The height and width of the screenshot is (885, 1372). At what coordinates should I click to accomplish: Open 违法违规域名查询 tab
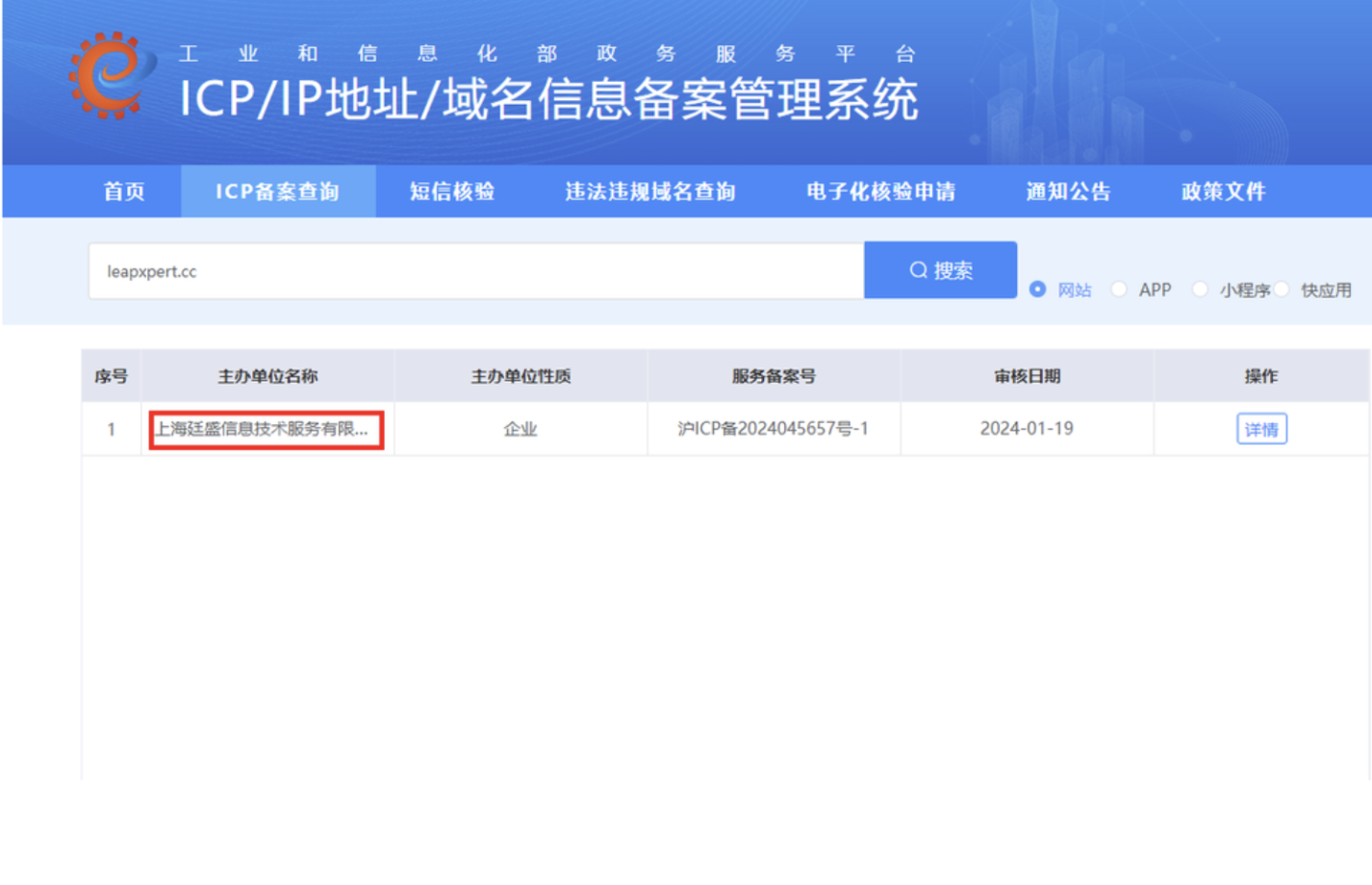(x=650, y=191)
